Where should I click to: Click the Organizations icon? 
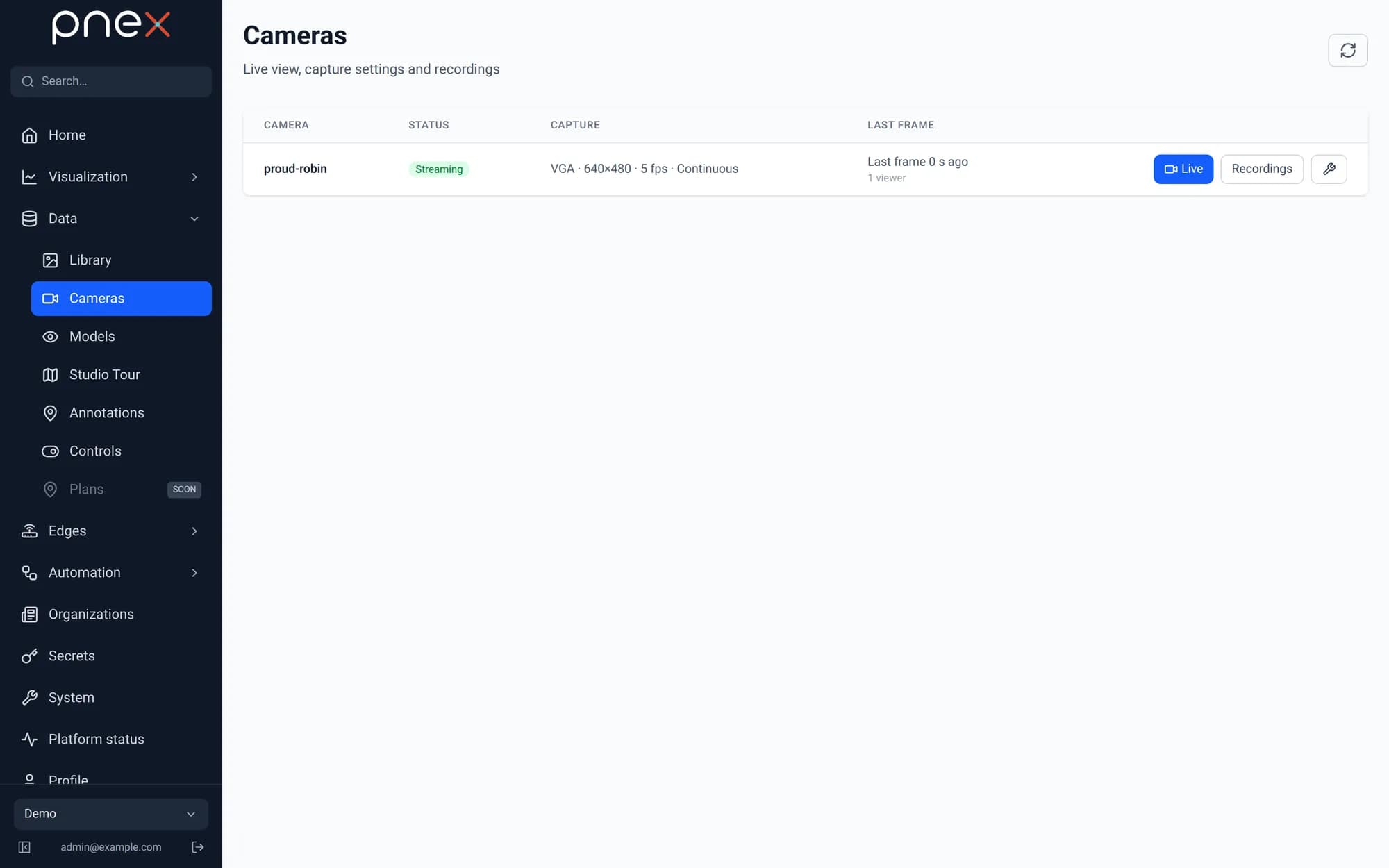coord(29,615)
